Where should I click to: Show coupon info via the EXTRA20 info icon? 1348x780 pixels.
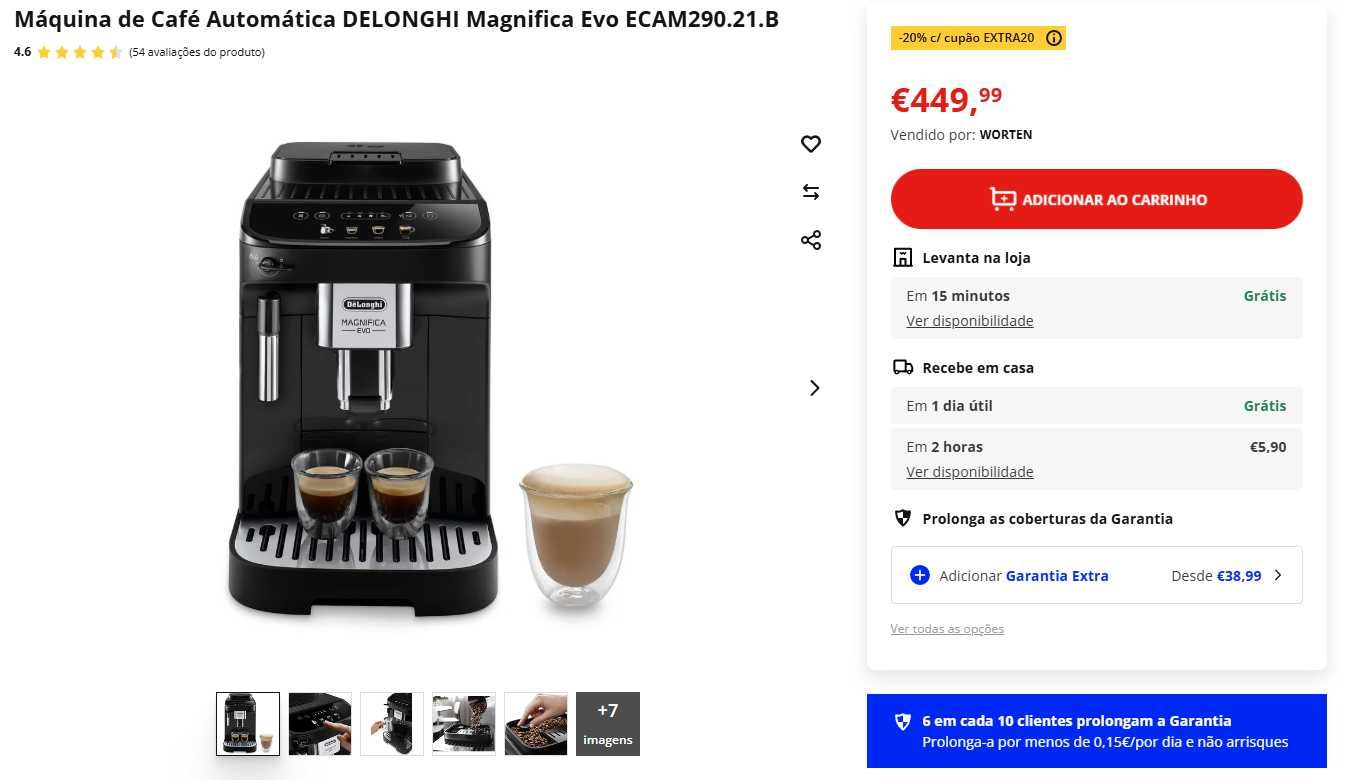(x=1054, y=38)
